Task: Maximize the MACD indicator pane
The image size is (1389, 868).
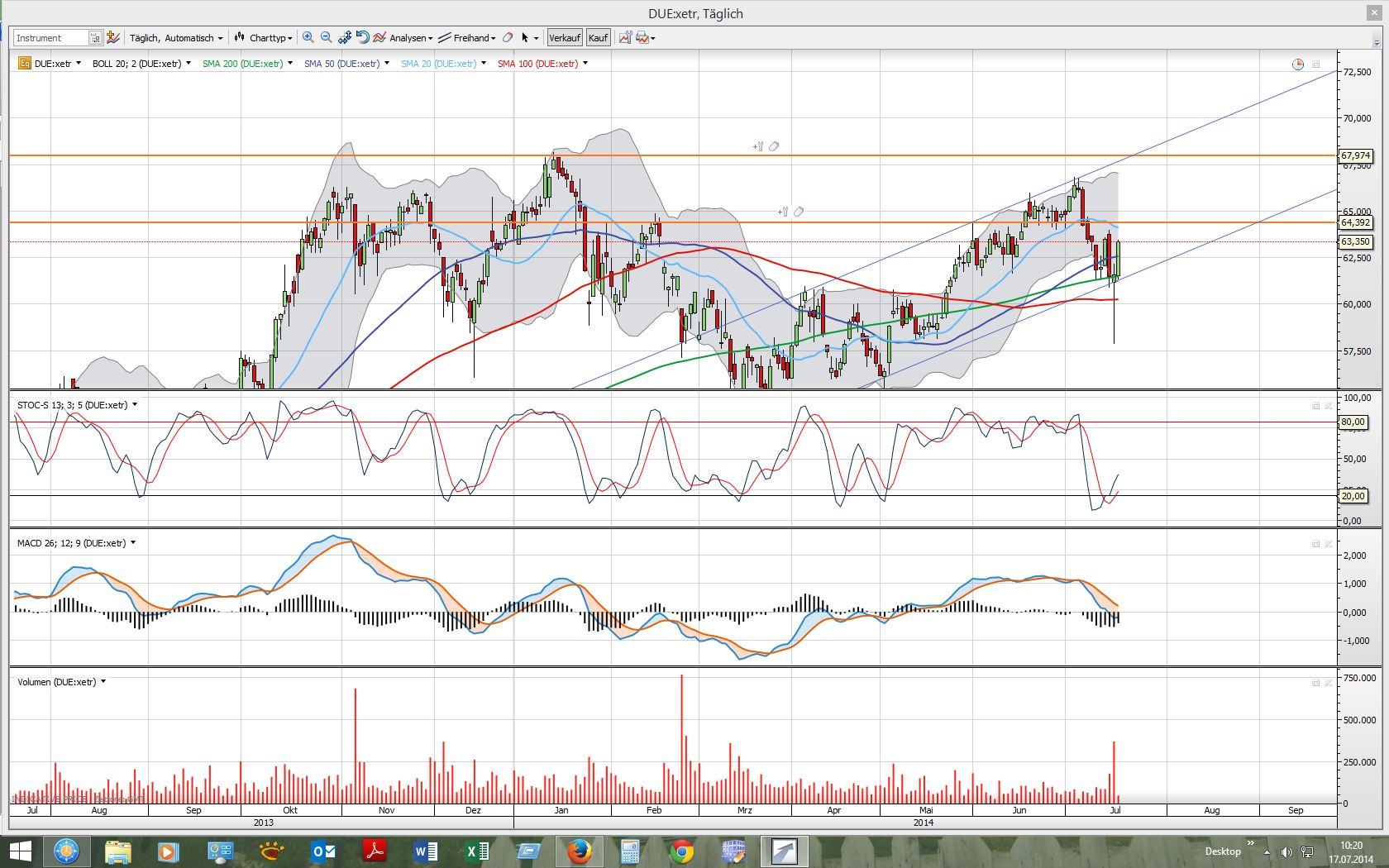Action: (x=1316, y=544)
